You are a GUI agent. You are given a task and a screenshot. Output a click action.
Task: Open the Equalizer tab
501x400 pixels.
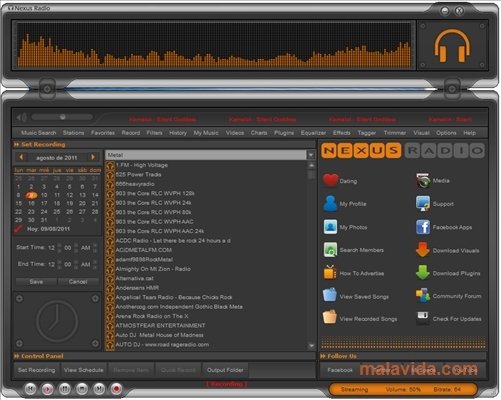click(x=313, y=133)
